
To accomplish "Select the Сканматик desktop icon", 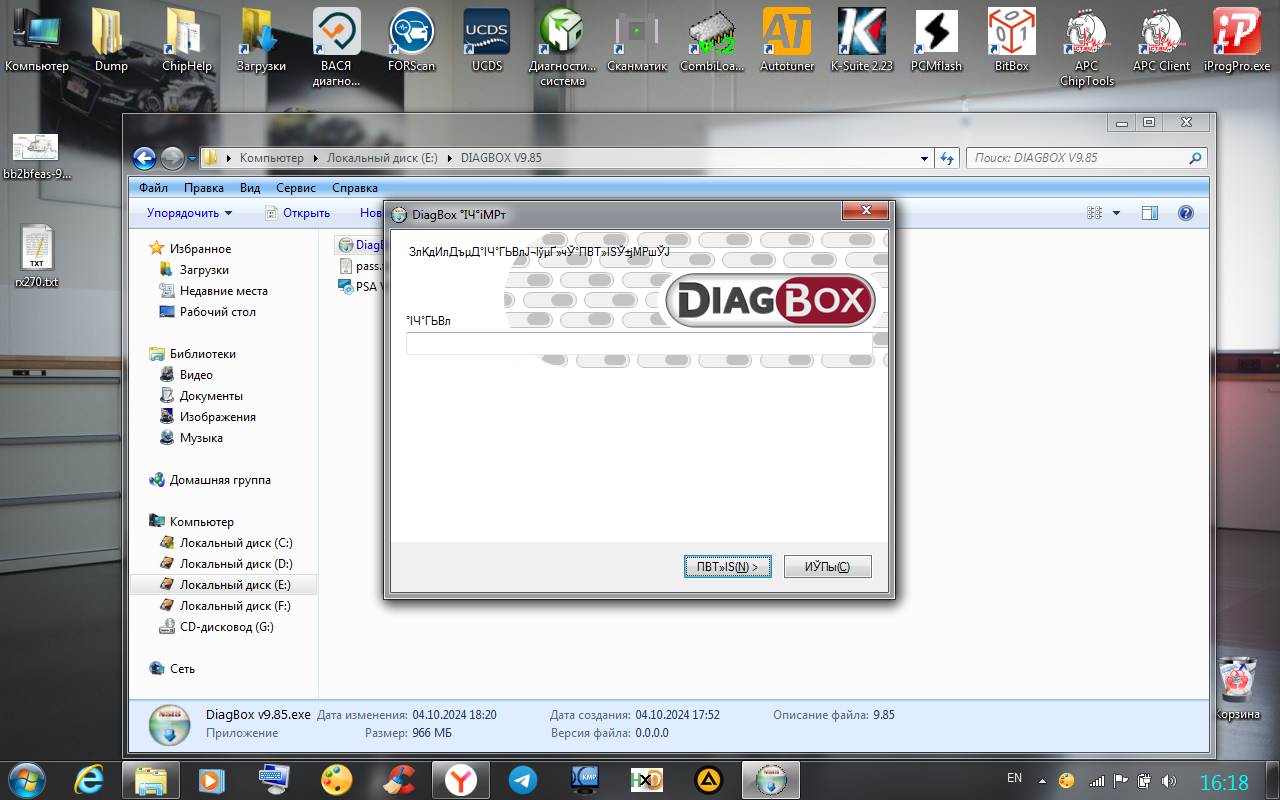I will coord(637,40).
